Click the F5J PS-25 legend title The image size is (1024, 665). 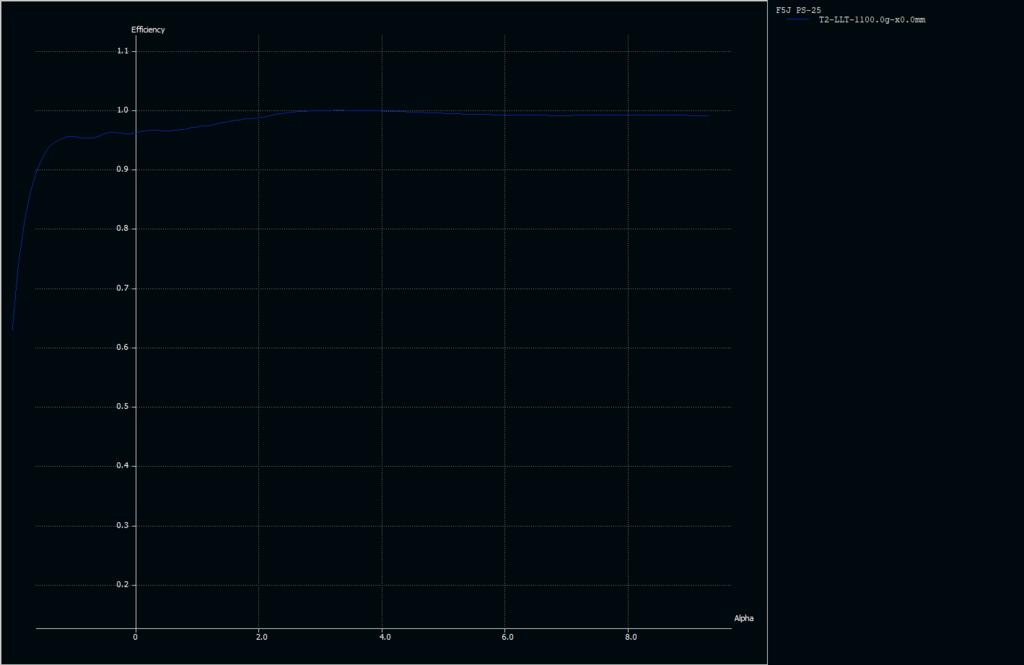tap(800, 10)
